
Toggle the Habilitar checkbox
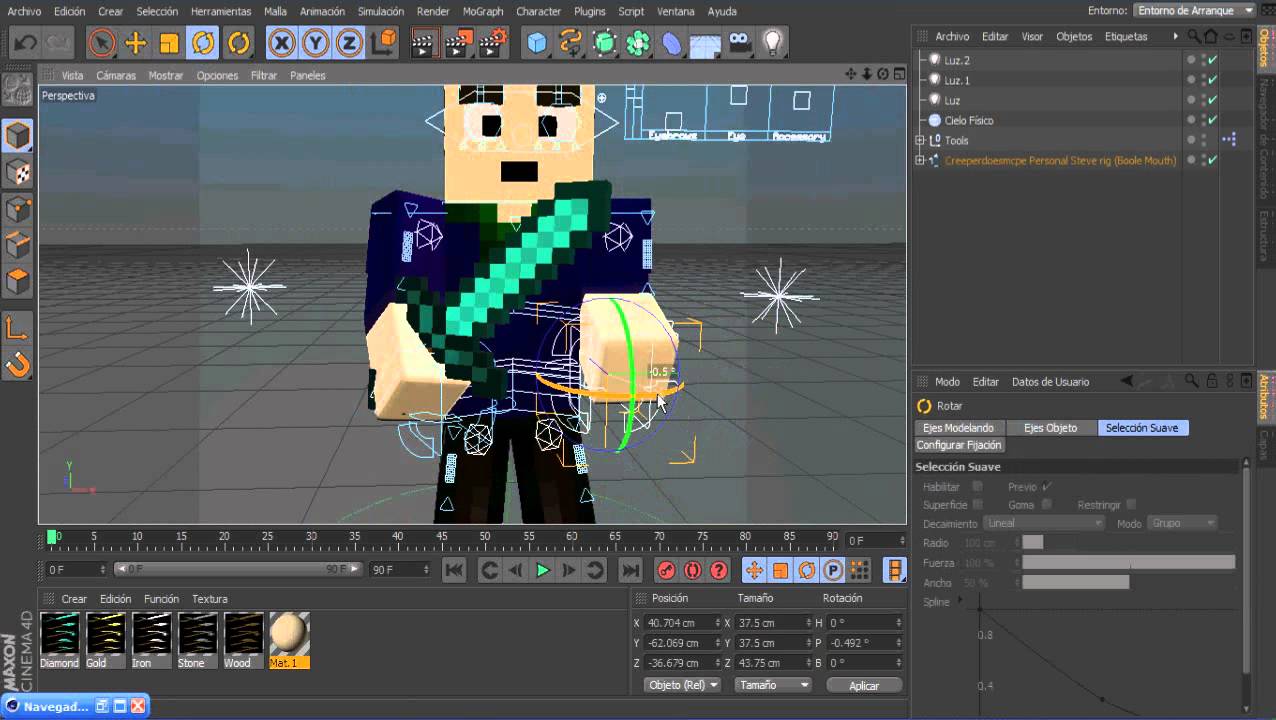click(x=978, y=487)
